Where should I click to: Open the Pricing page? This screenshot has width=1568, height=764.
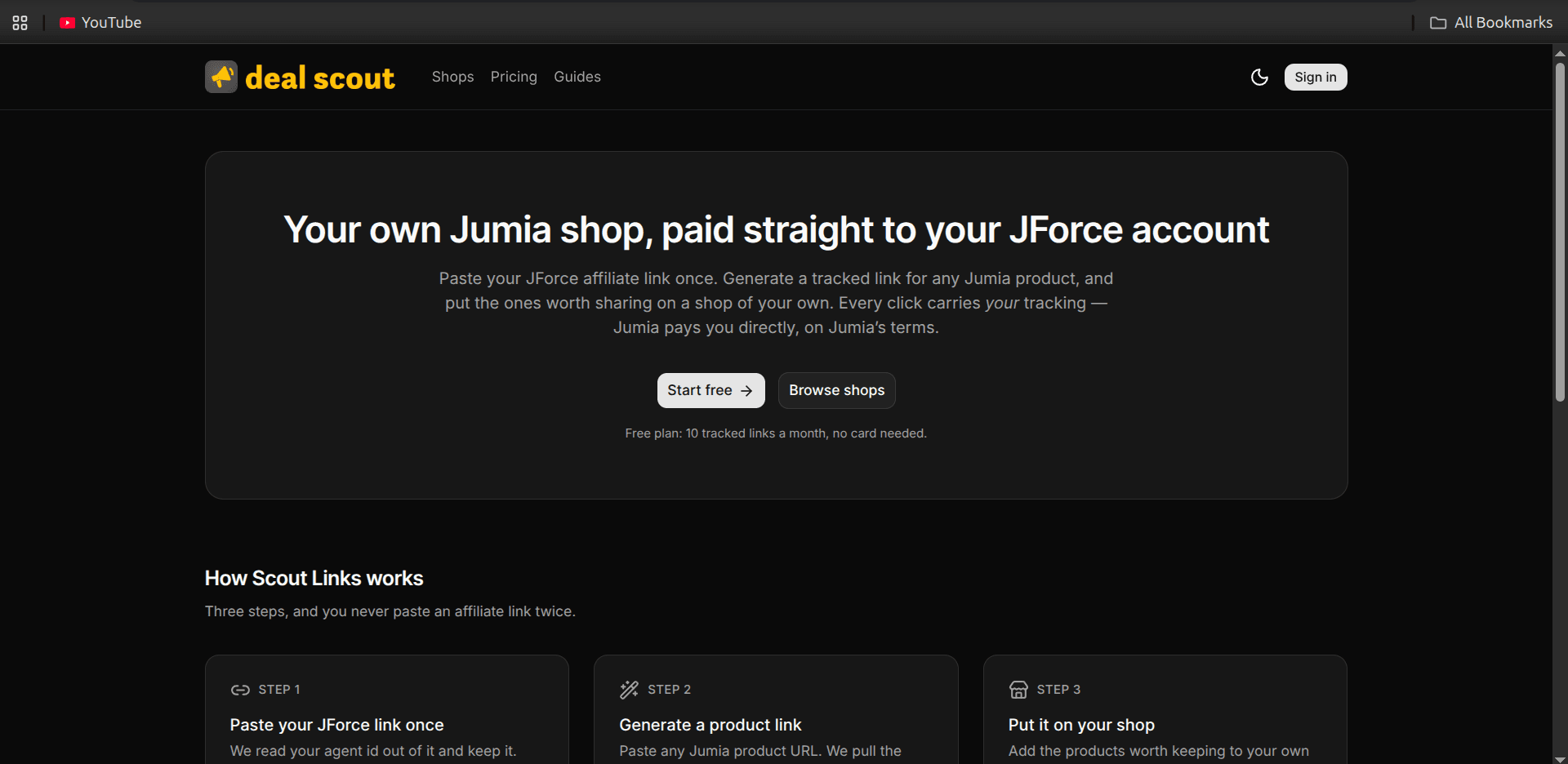pos(514,77)
